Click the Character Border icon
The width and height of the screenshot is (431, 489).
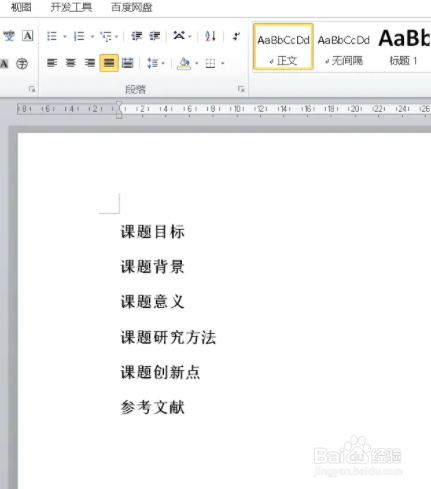tap(28, 35)
